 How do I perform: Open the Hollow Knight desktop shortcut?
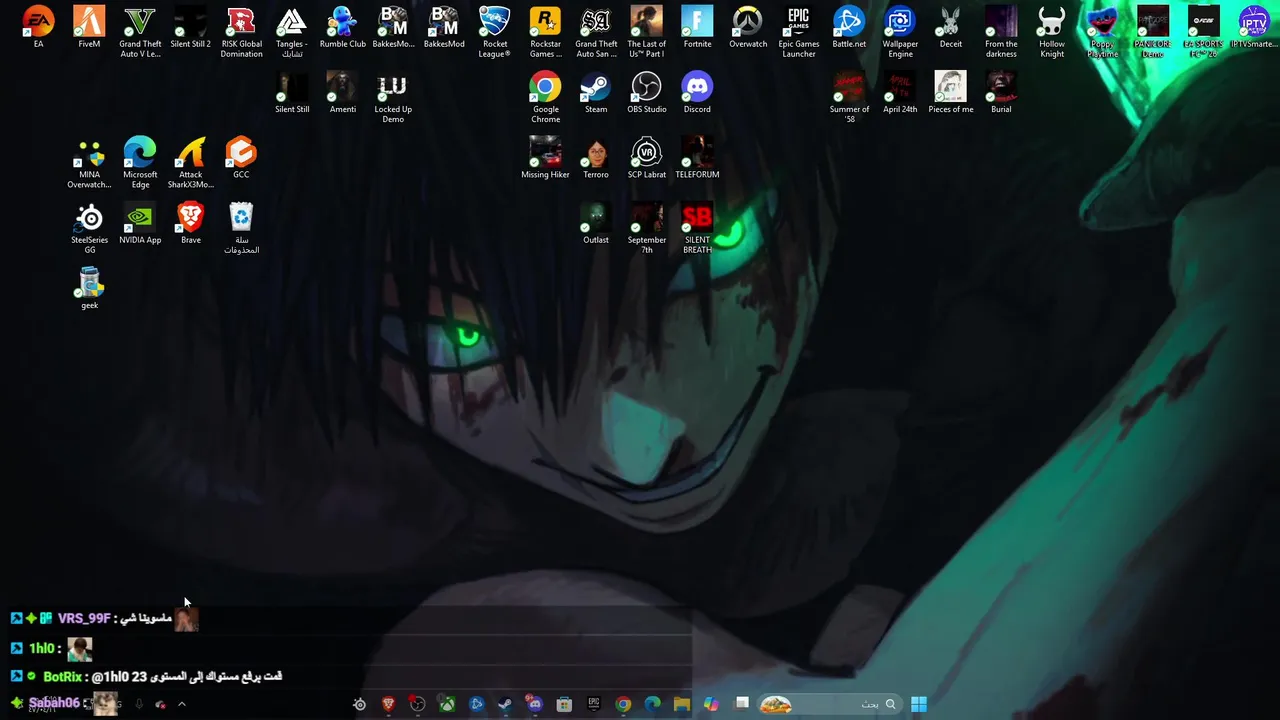1052,32
